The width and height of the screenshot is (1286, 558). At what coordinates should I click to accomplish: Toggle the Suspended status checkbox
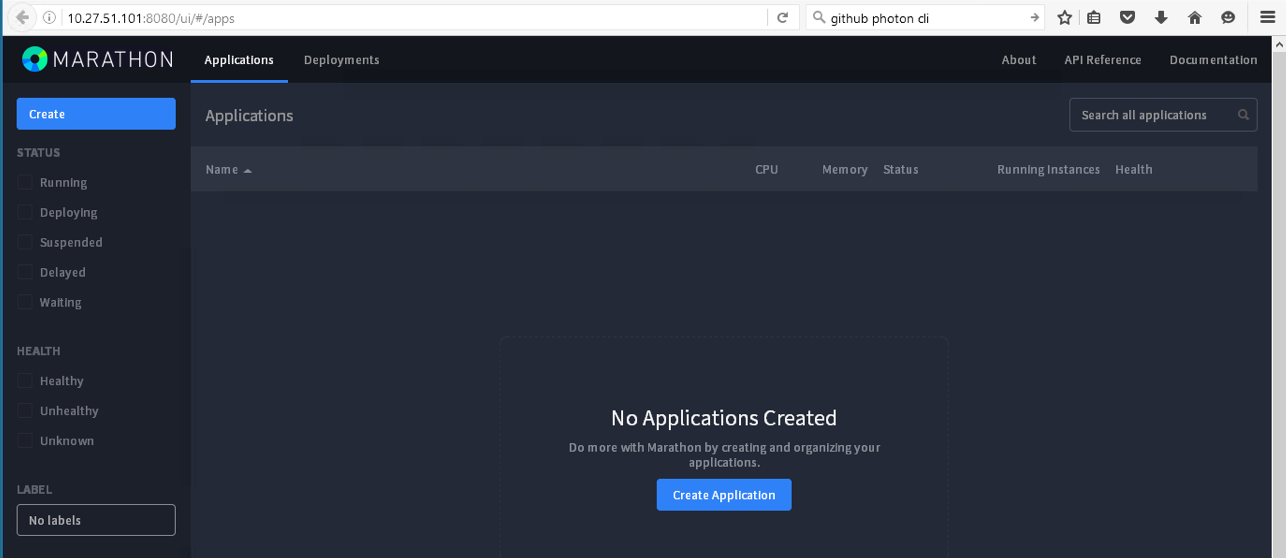[25, 243]
